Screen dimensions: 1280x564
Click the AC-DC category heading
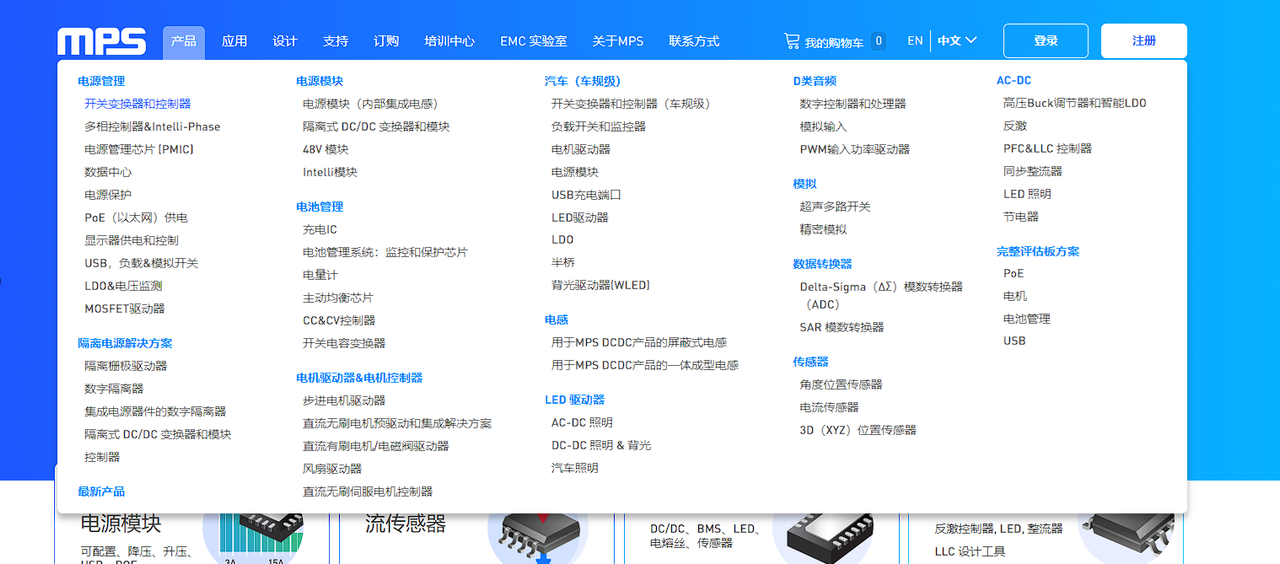[x=1014, y=81]
